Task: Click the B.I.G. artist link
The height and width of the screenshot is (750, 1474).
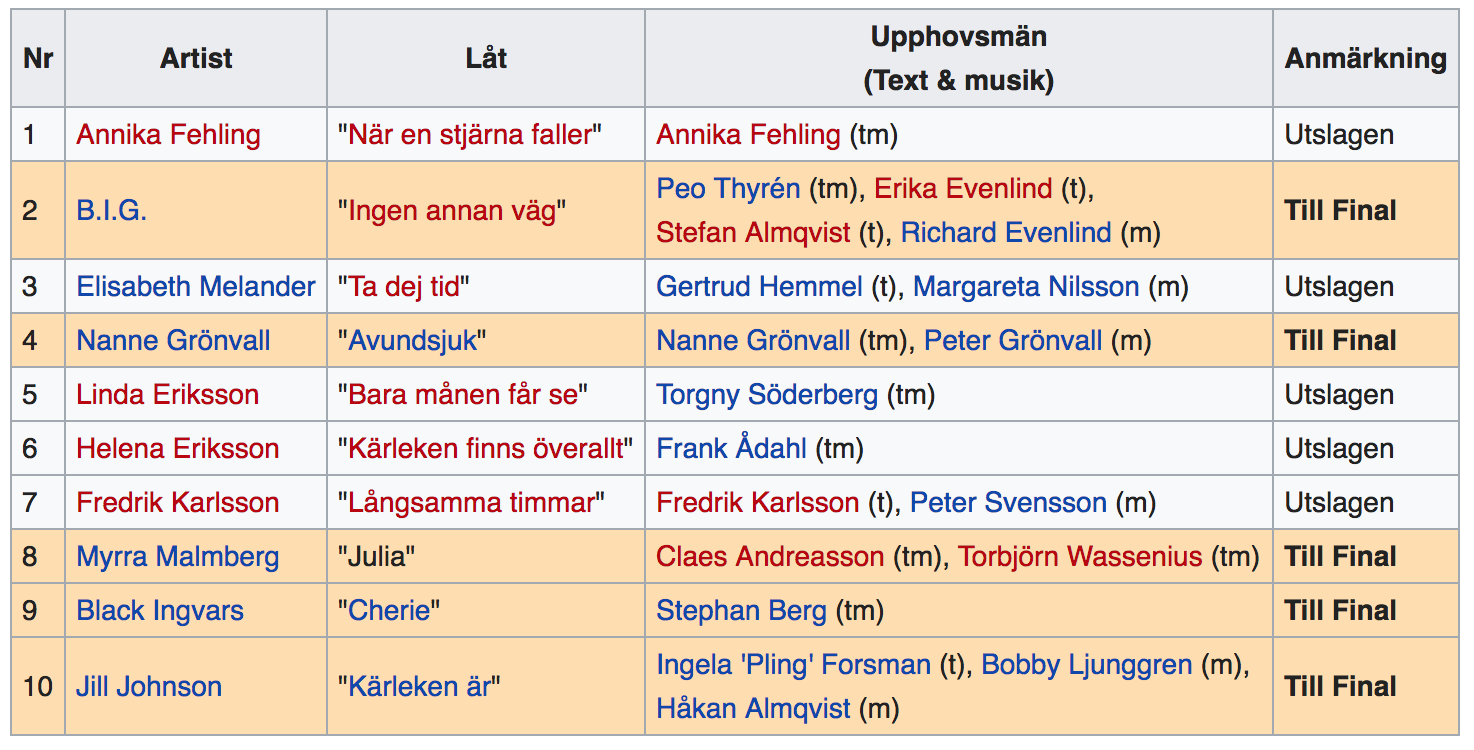Action: coord(111,211)
